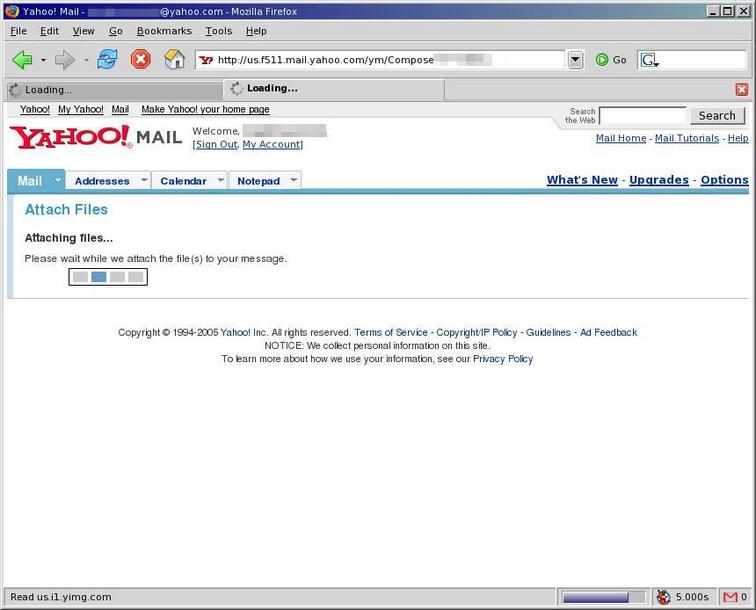756x610 pixels.
Task: Open the Guidelines footer link
Action: 548,332
